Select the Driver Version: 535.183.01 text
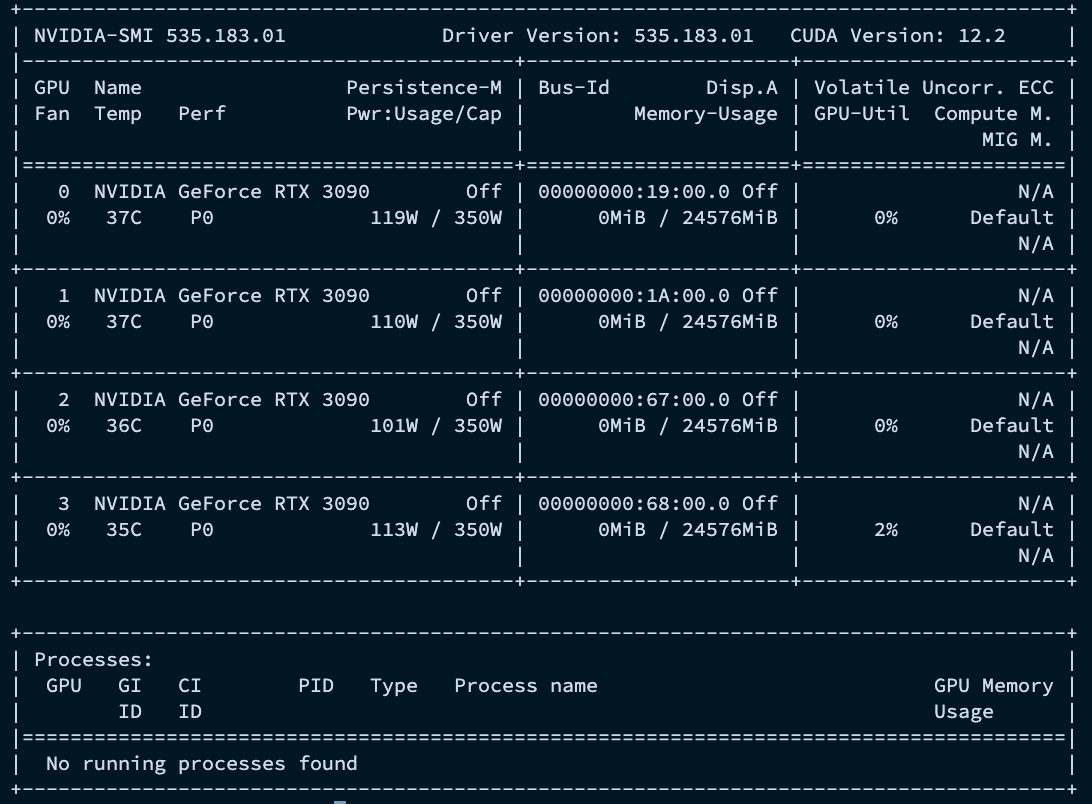The height and width of the screenshot is (804, 1092). point(598,36)
